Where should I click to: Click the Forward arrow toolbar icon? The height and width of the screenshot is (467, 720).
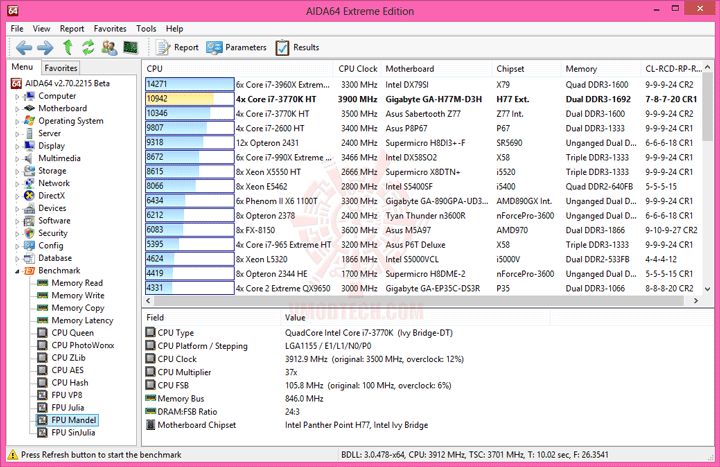point(45,47)
